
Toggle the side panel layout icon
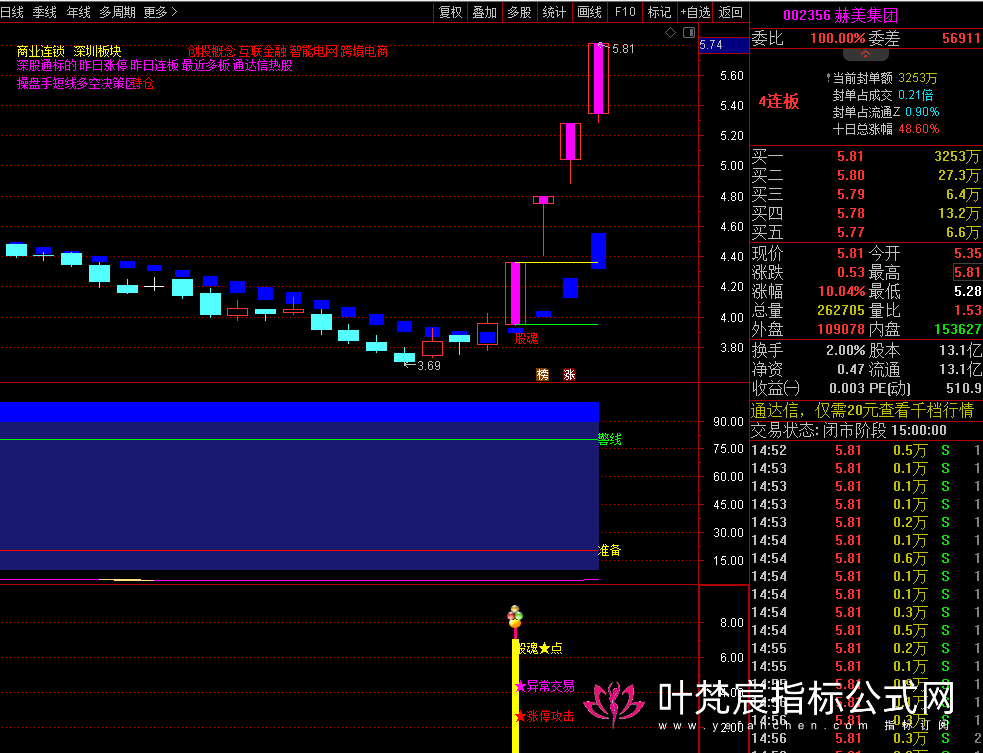pos(688,33)
